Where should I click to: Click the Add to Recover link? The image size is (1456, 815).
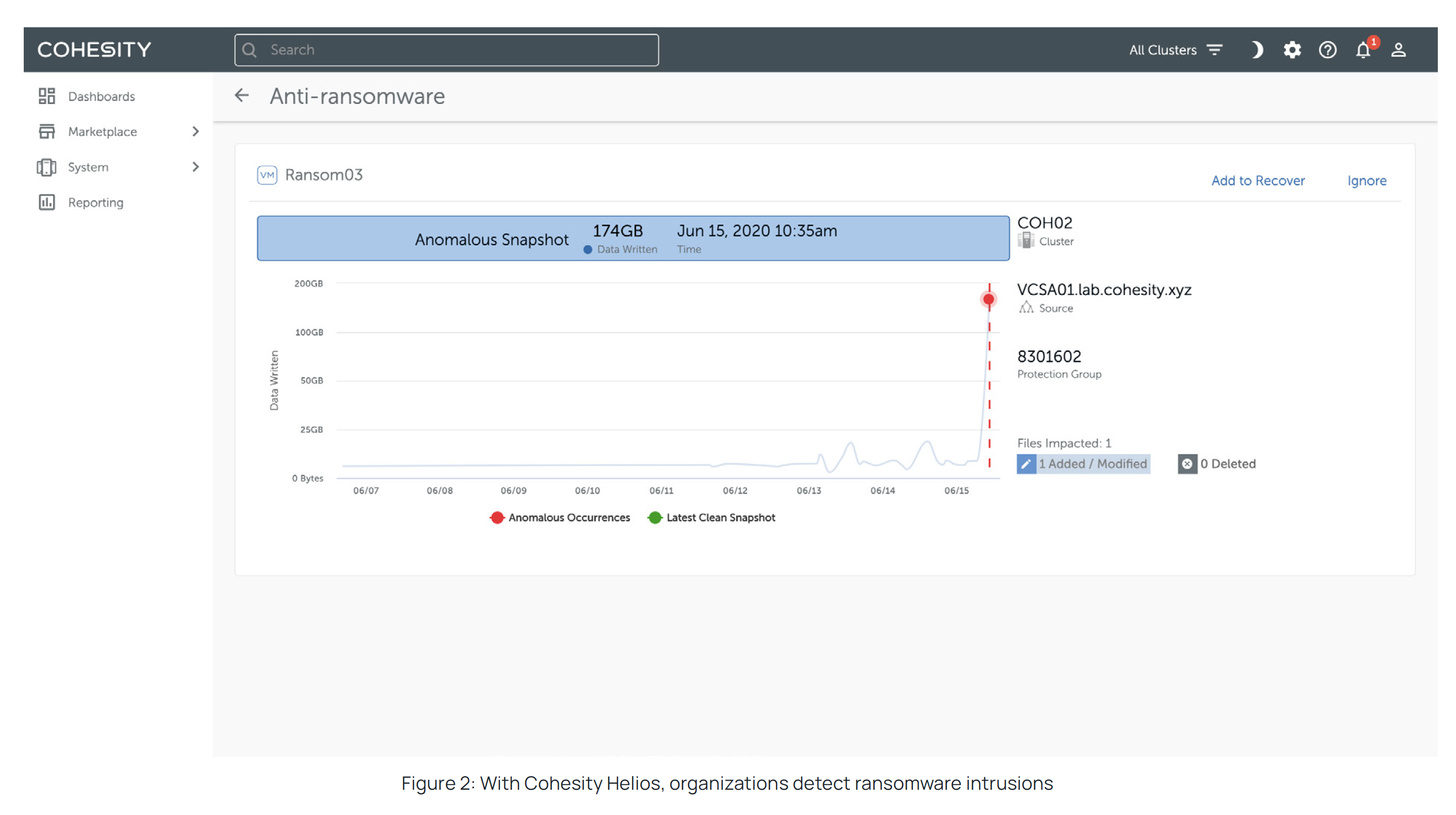pyautogui.click(x=1257, y=181)
